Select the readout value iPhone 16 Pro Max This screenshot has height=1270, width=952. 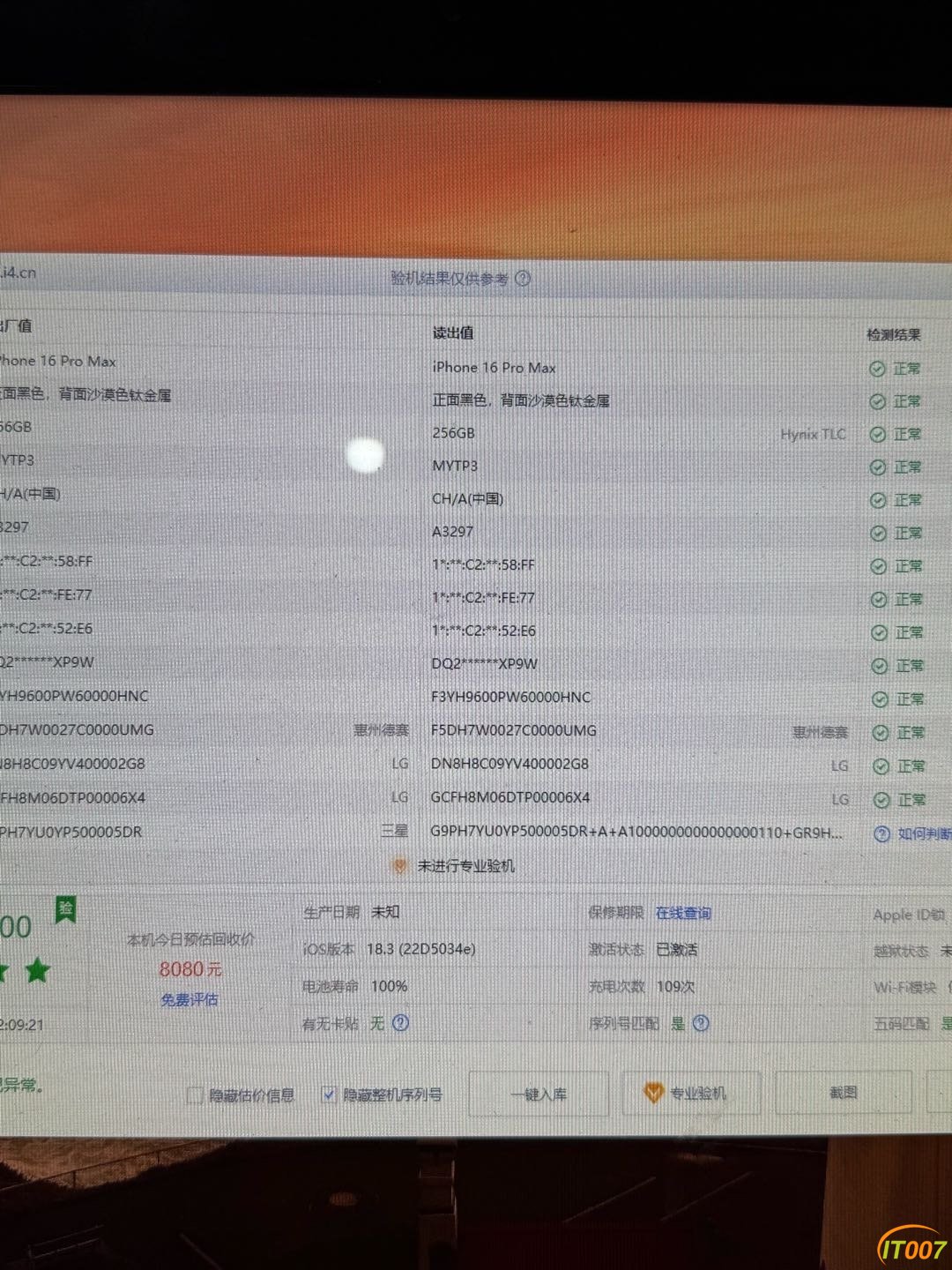494,368
